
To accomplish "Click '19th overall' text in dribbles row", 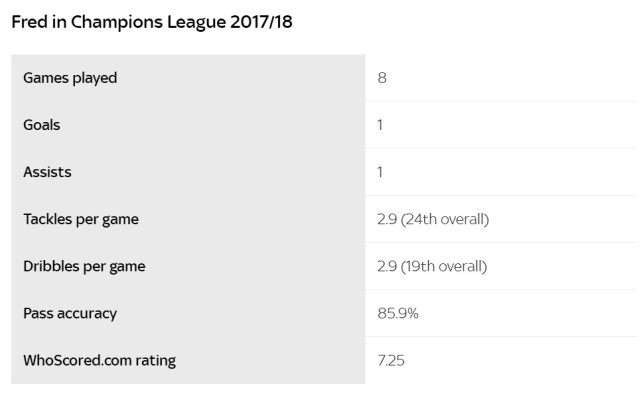I will (x=444, y=266).
